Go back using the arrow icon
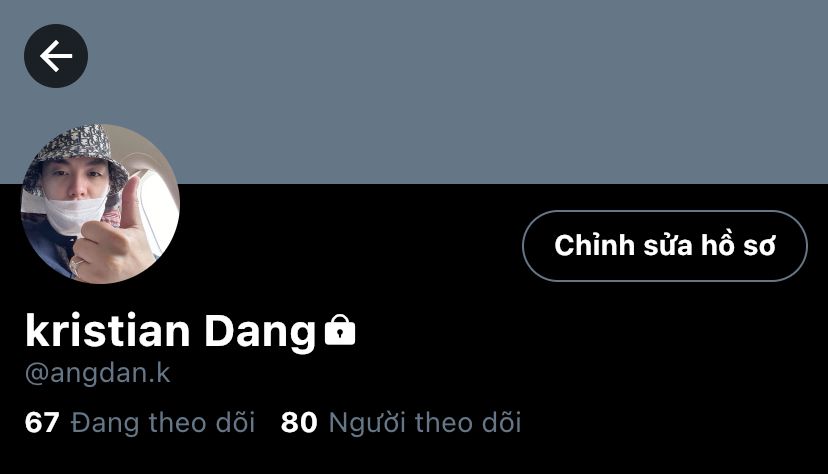 56,56
